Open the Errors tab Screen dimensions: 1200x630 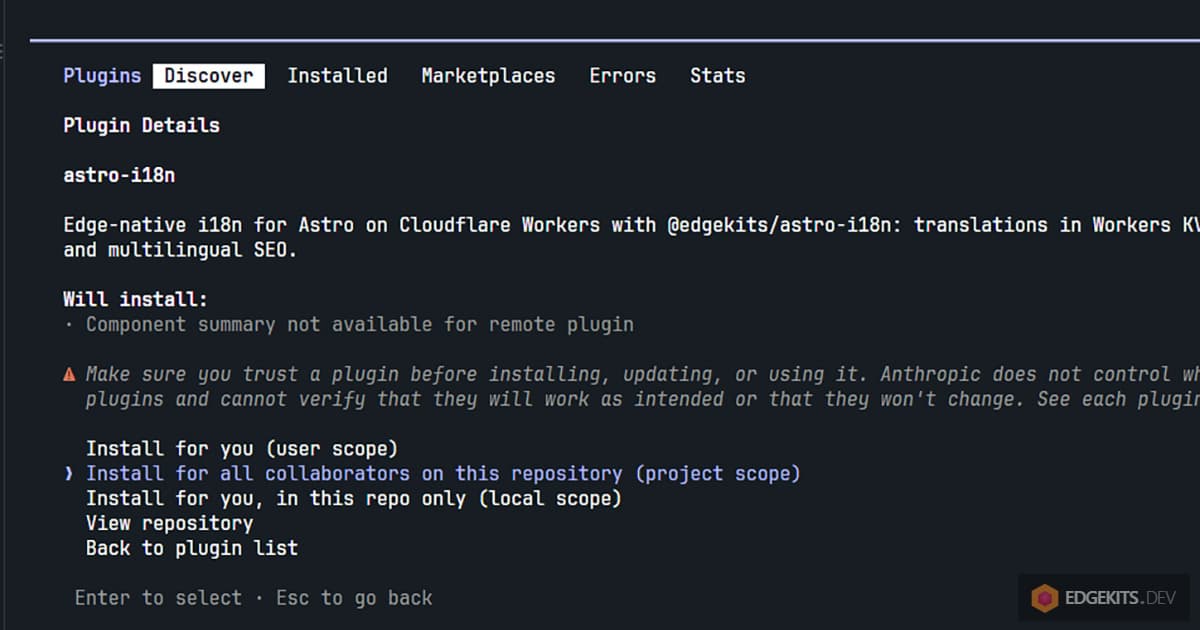(x=622, y=76)
